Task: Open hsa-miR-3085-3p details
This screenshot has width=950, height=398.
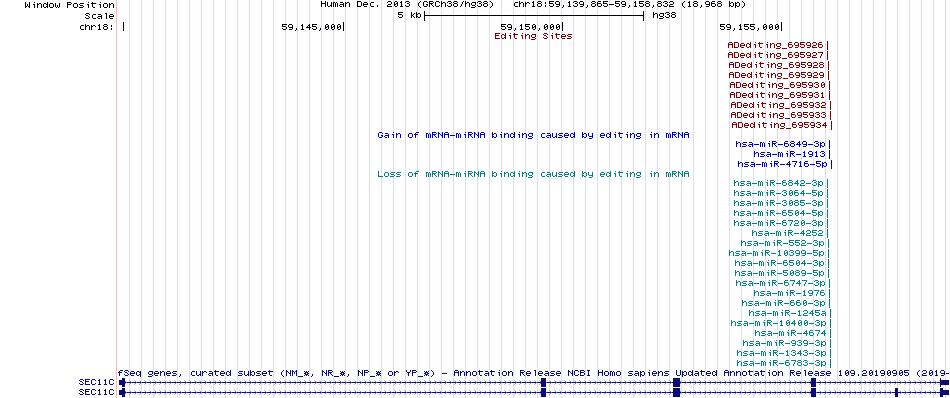Action: pos(779,203)
